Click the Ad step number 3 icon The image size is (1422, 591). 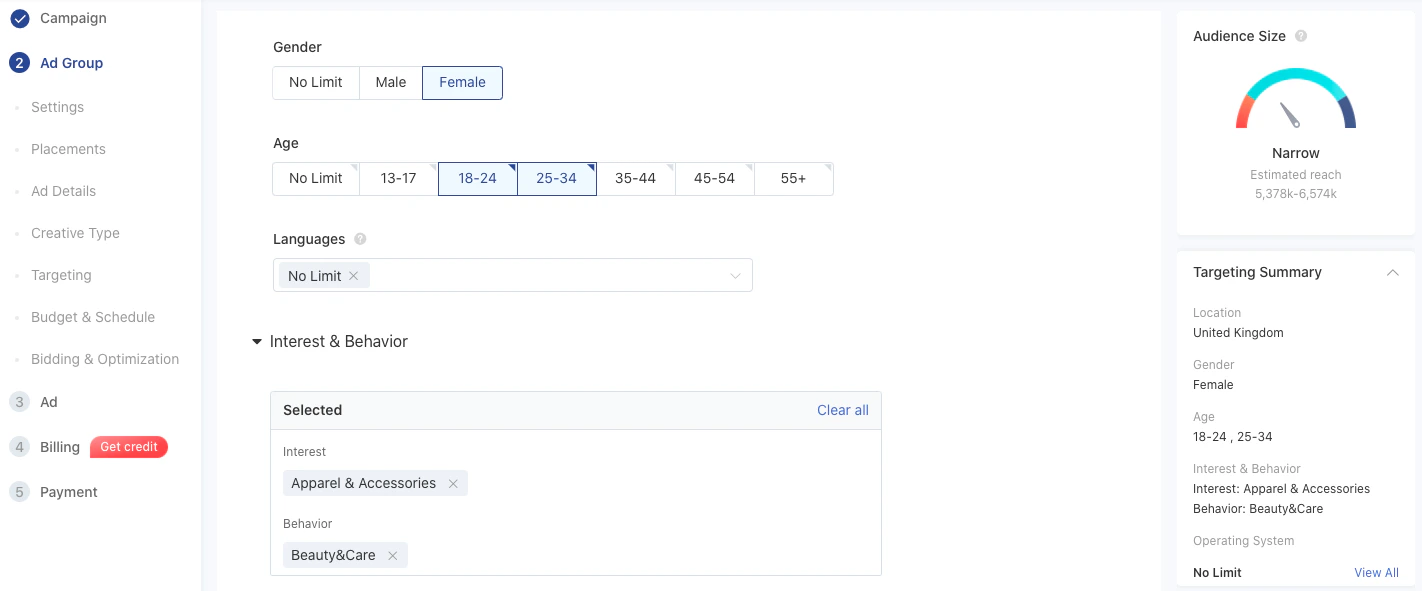tap(19, 402)
